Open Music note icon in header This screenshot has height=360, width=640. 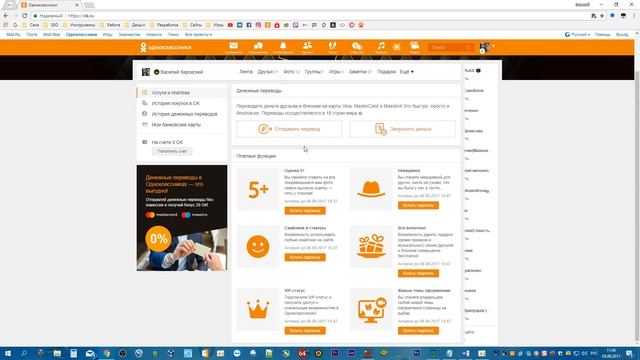[381, 47]
